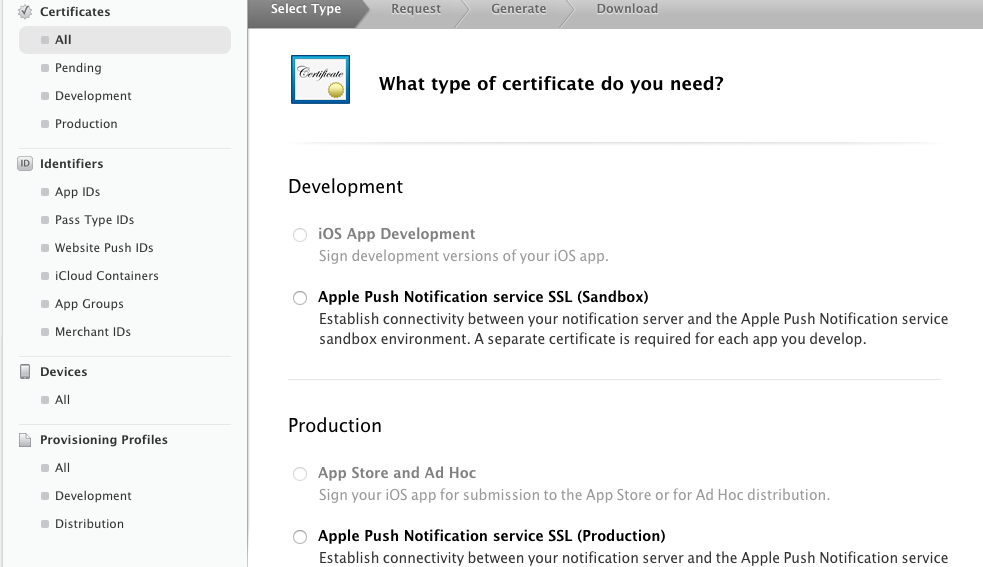Open All under Certificates
Viewport: 983px width, 567px height.
tap(125, 40)
